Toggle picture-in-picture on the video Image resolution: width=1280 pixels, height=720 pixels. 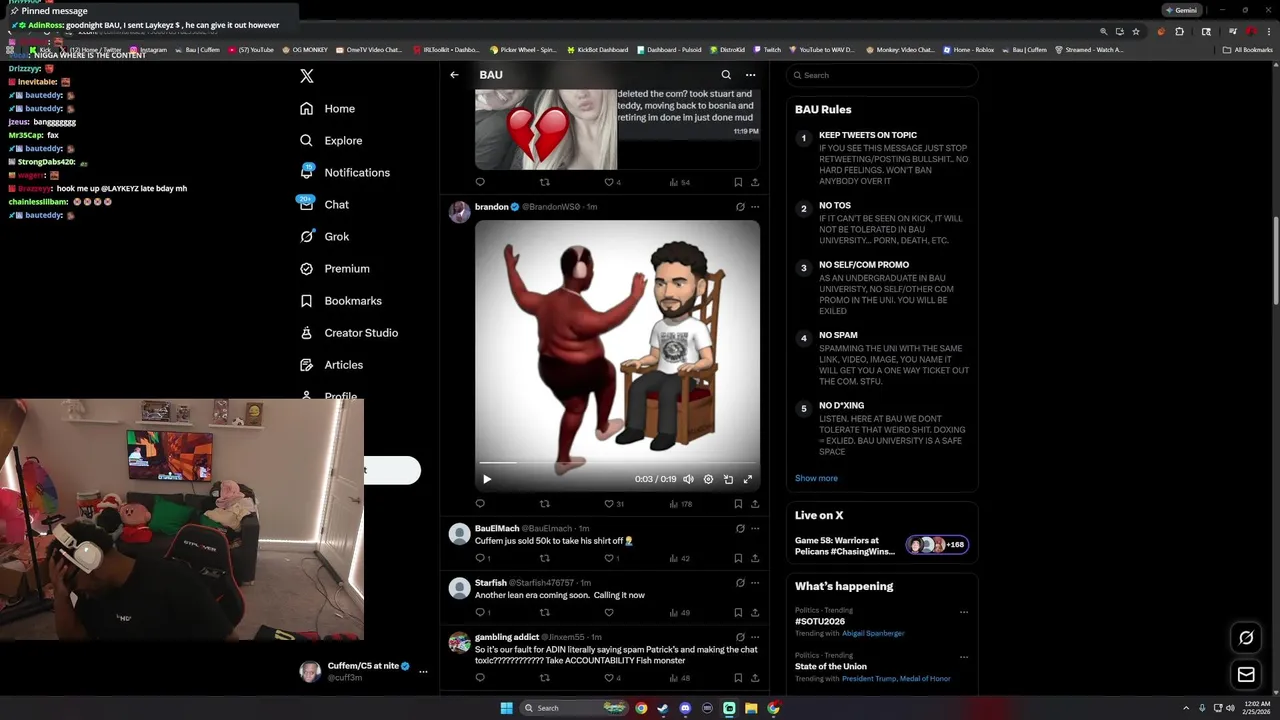click(x=728, y=479)
